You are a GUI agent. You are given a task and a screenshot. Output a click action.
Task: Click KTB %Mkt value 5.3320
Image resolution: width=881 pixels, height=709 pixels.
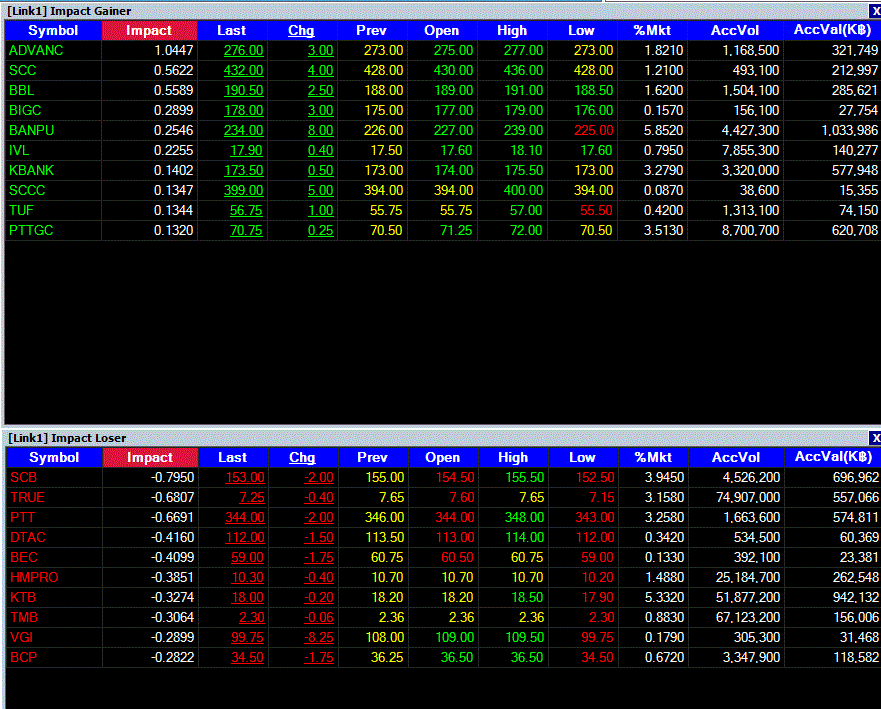664,597
